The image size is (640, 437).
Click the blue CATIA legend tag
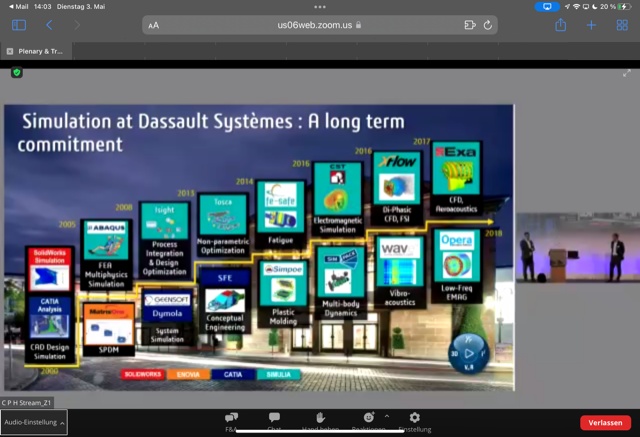pos(233,375)
